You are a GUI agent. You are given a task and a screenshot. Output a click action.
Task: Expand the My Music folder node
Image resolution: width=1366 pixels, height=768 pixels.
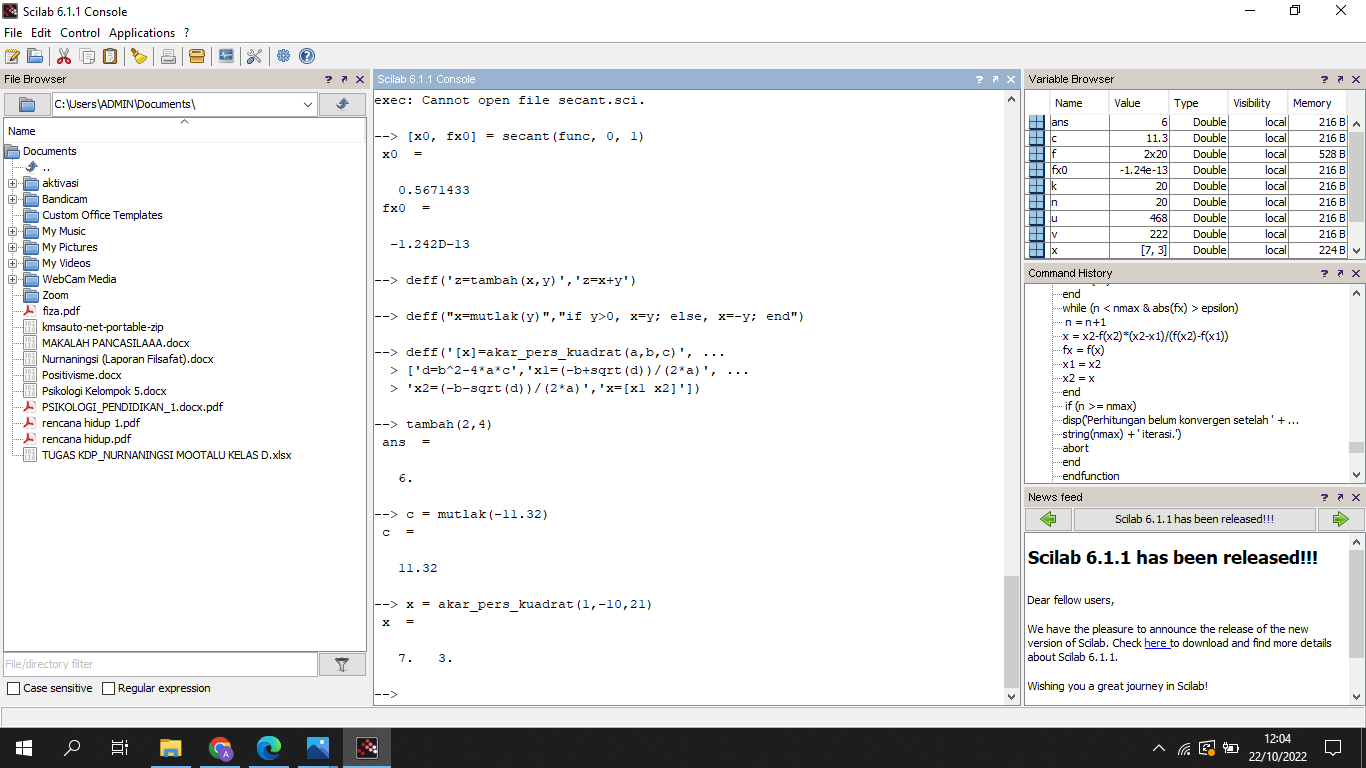tap(12, 231)
